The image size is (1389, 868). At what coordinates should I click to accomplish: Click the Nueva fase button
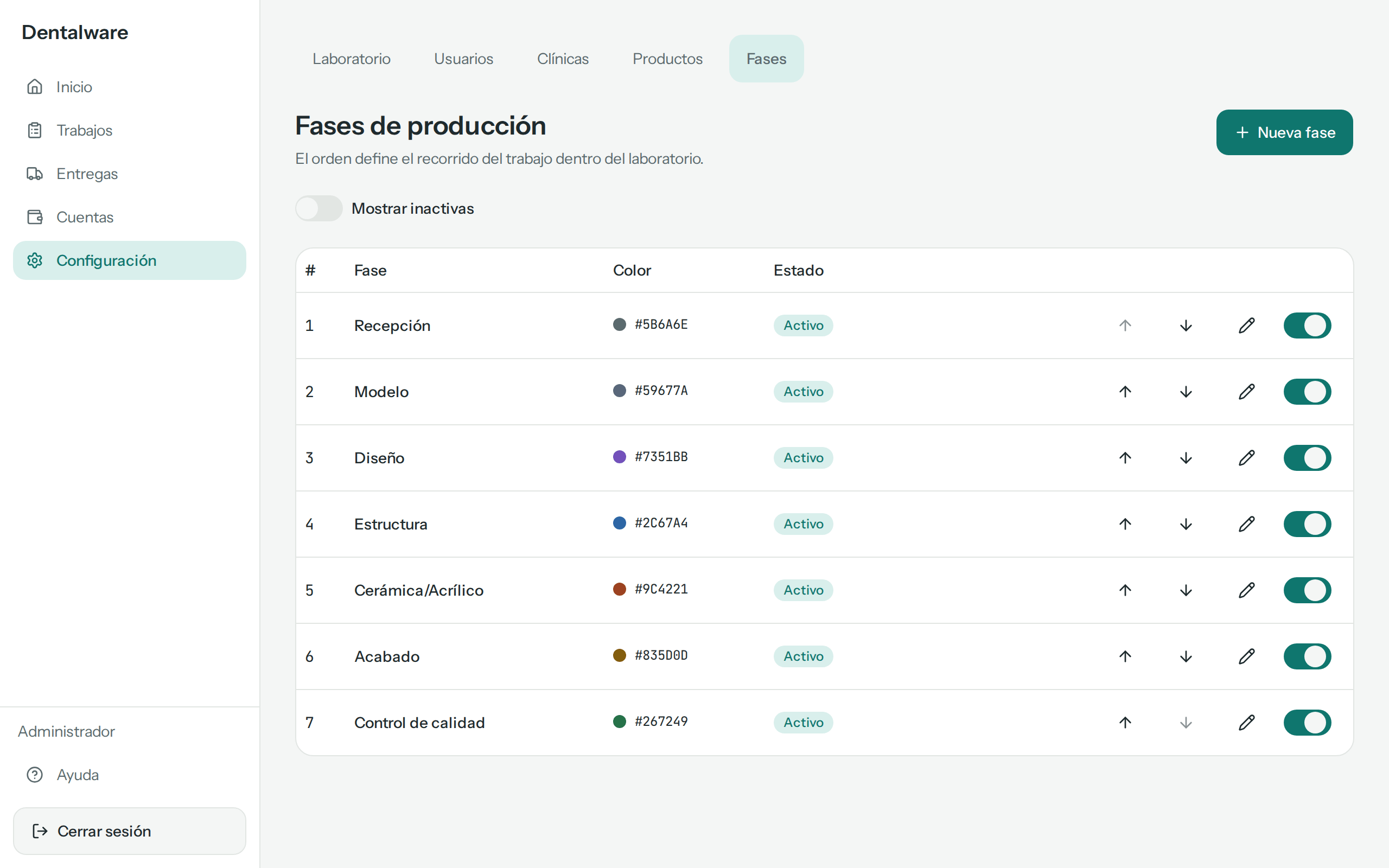point(1284,132)
